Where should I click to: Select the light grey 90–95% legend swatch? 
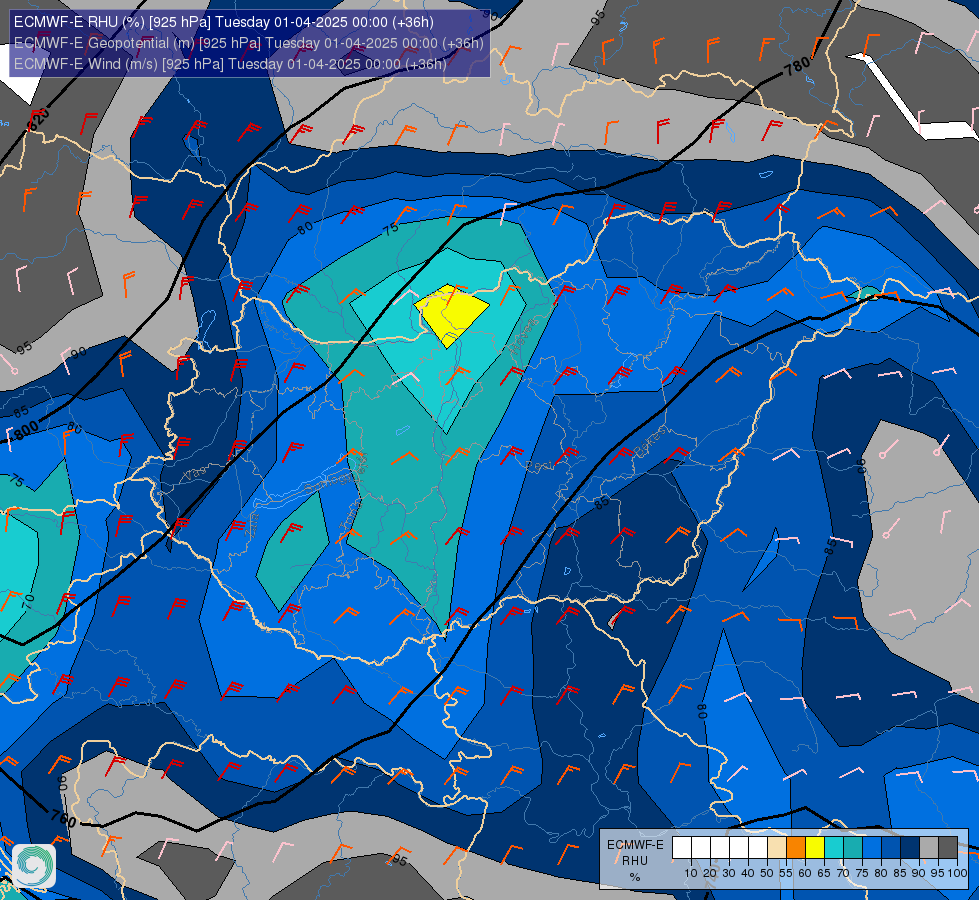(x=929, y=848)
